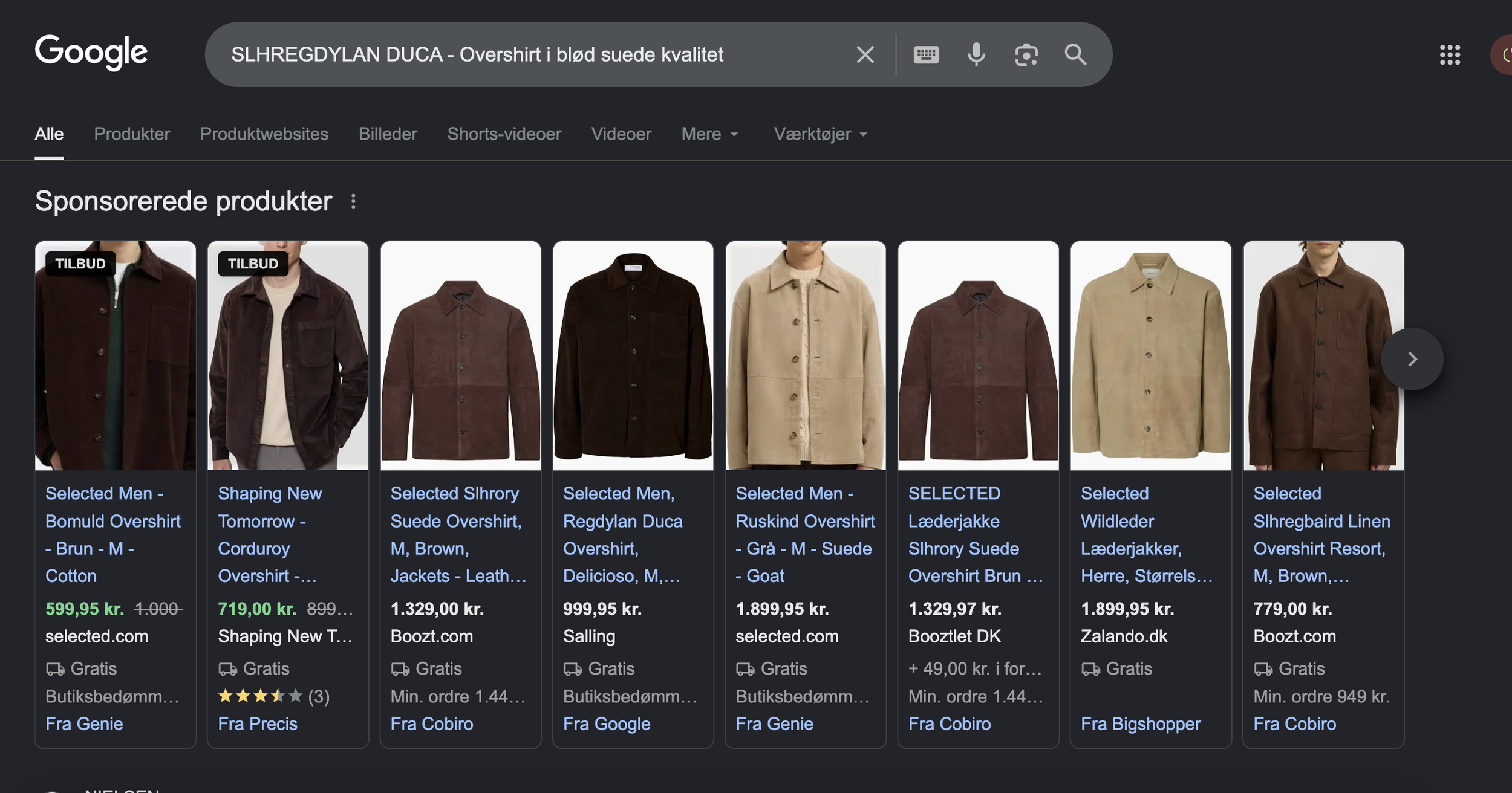Image resolution: width=1512 pixels, height=793 pixels.
Task: Open Selected Wildleder Læderjakker Zalando link
Action: click(1147, 535)
